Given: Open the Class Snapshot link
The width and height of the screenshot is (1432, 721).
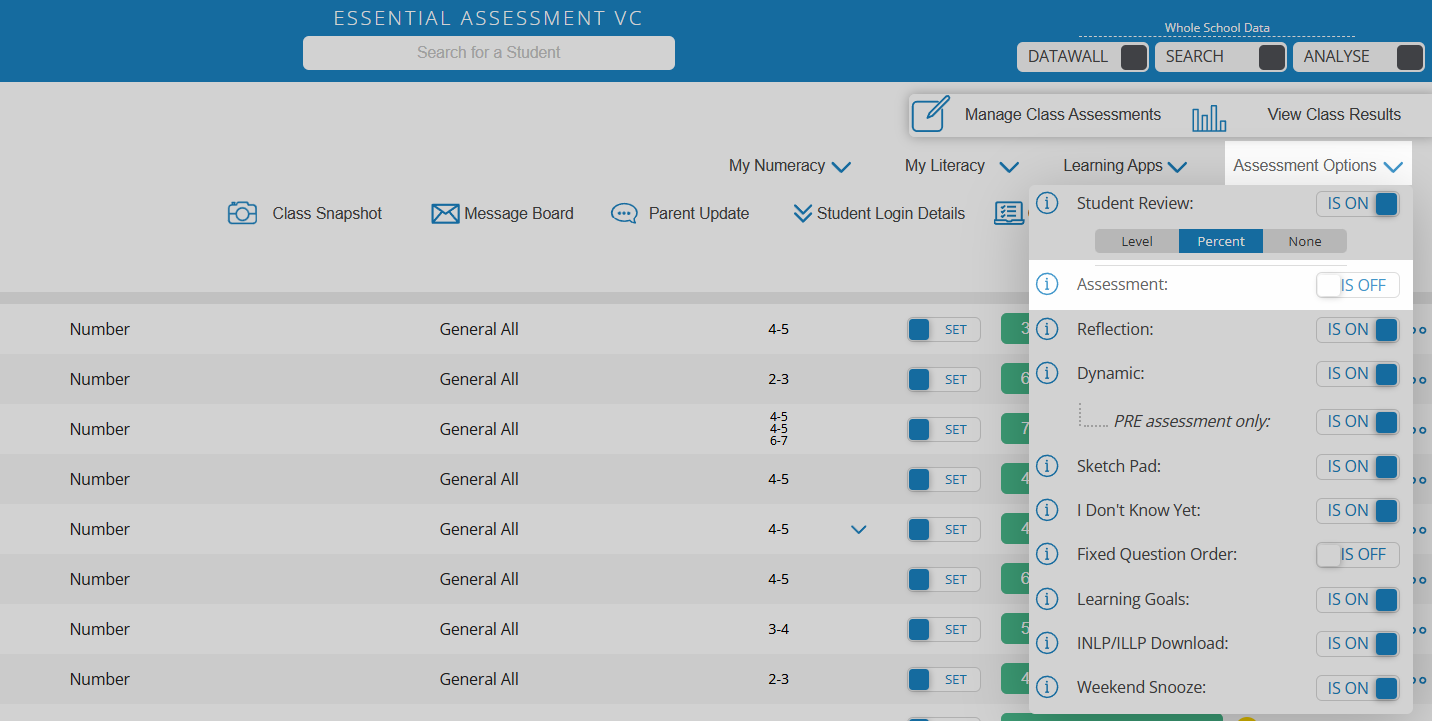Looking at the screenshot, I should (x=327, y=214).
